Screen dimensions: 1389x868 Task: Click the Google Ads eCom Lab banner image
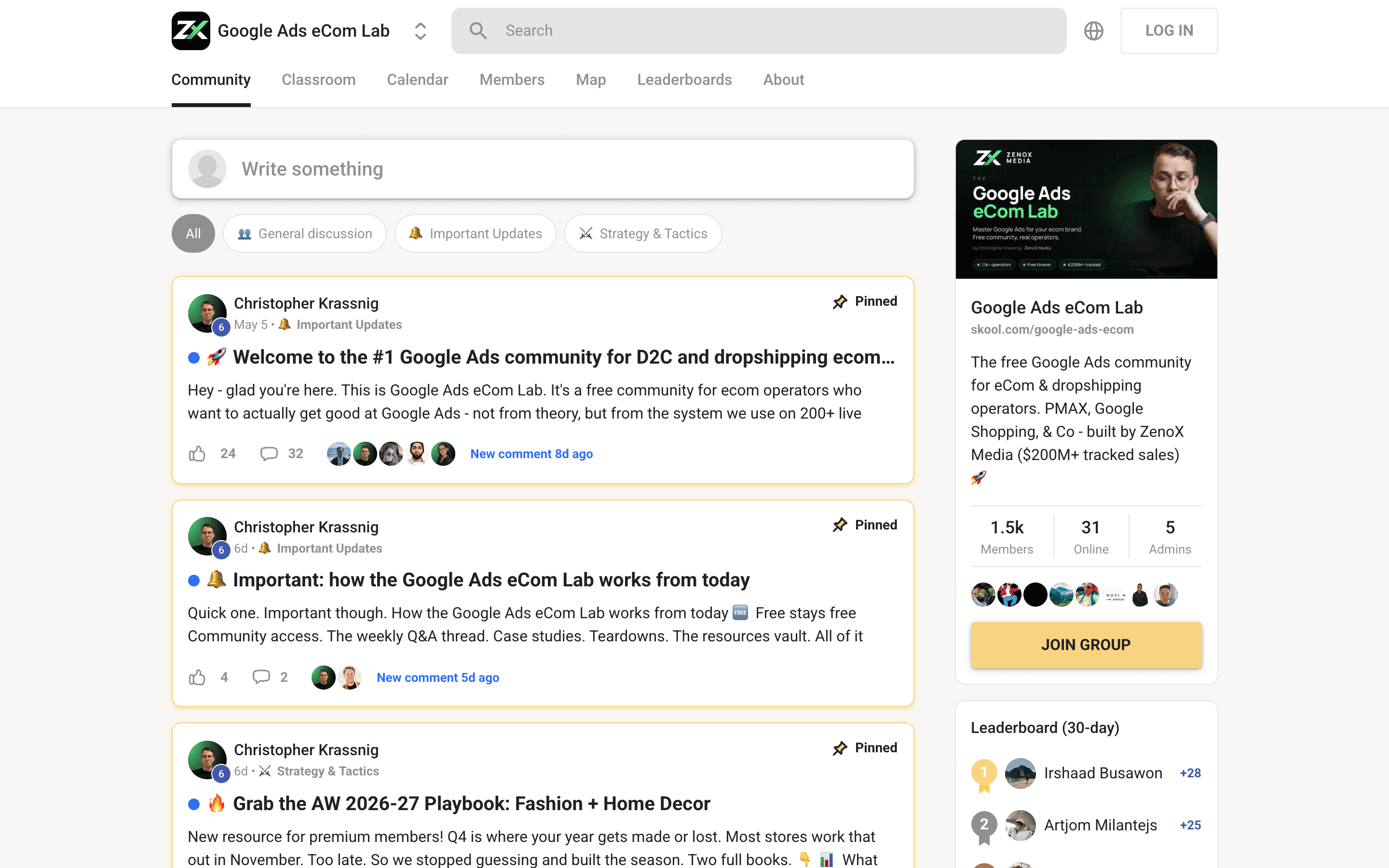point(1086,210)
